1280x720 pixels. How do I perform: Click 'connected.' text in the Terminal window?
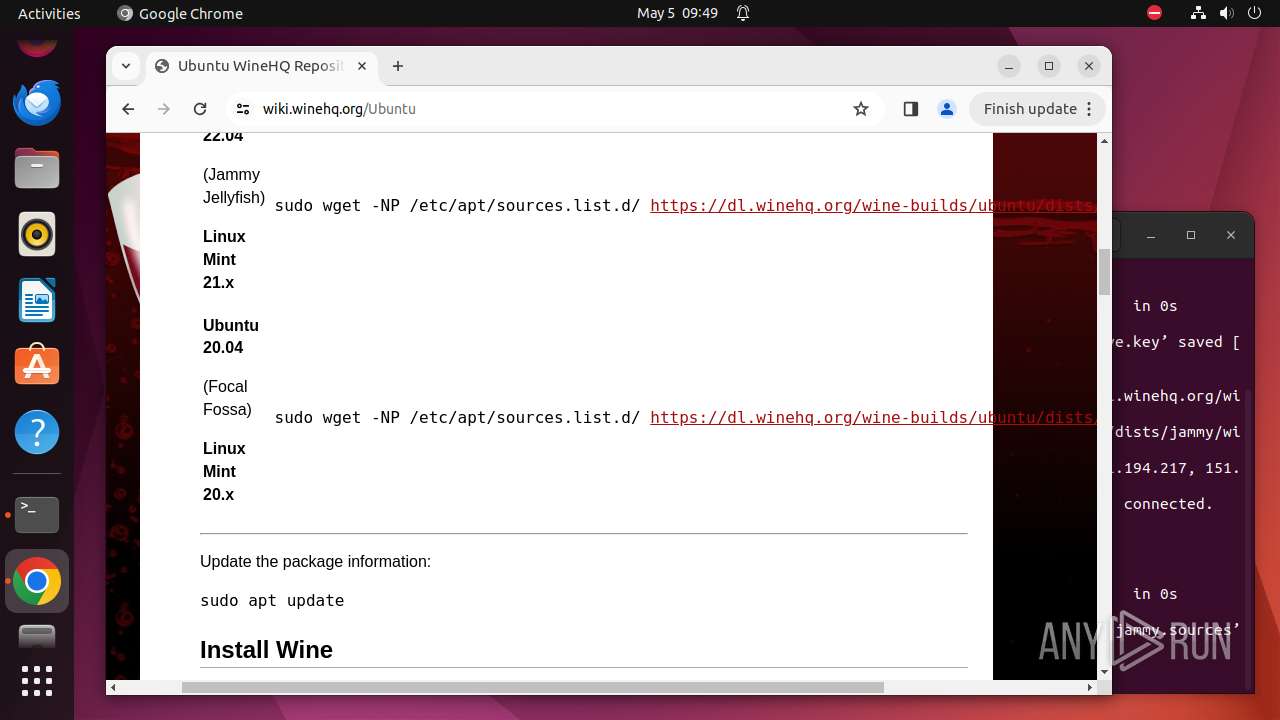tap(1168, 504)
